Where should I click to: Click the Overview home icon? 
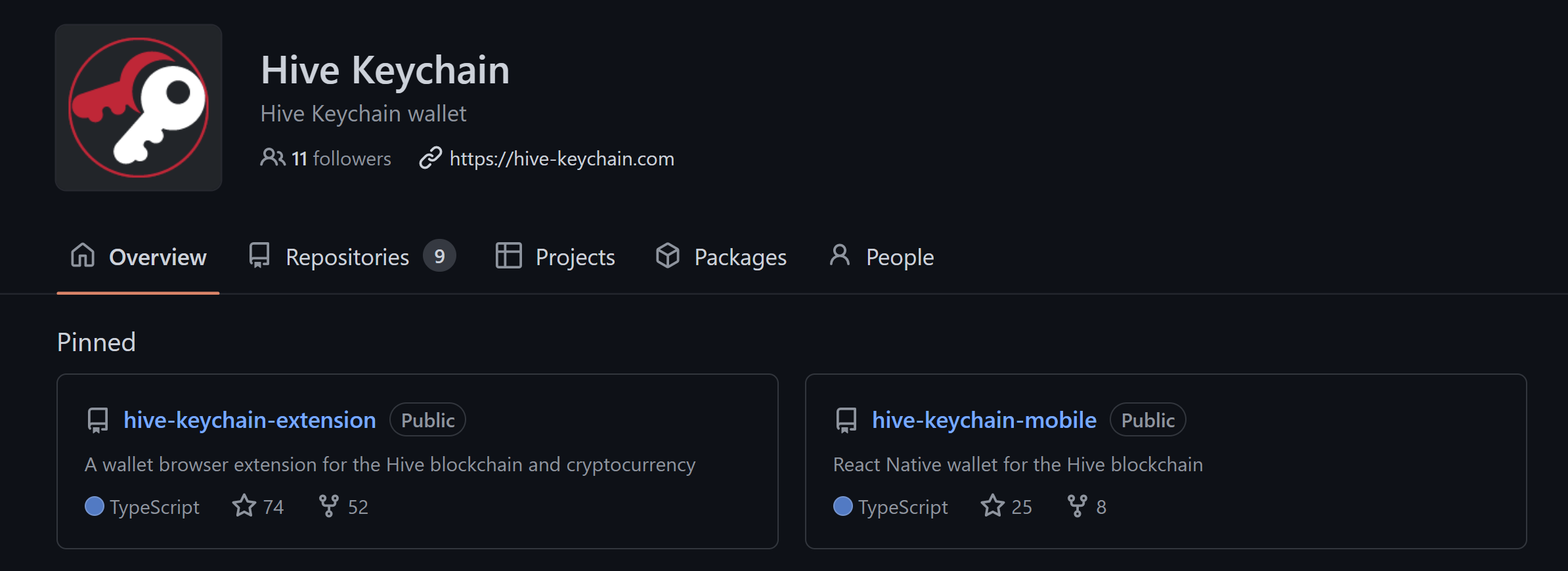[x=83, y=255]
